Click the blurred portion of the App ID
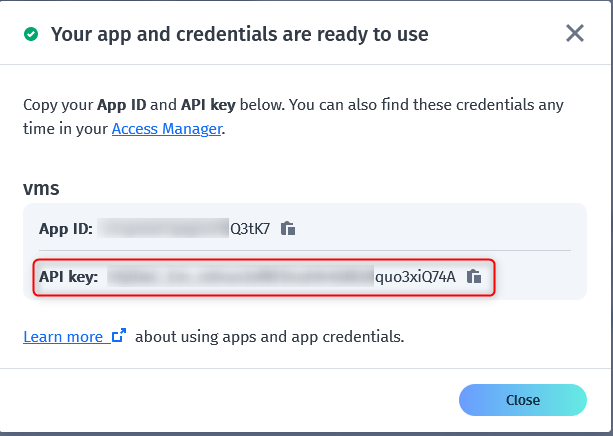 tap(165, 228)
